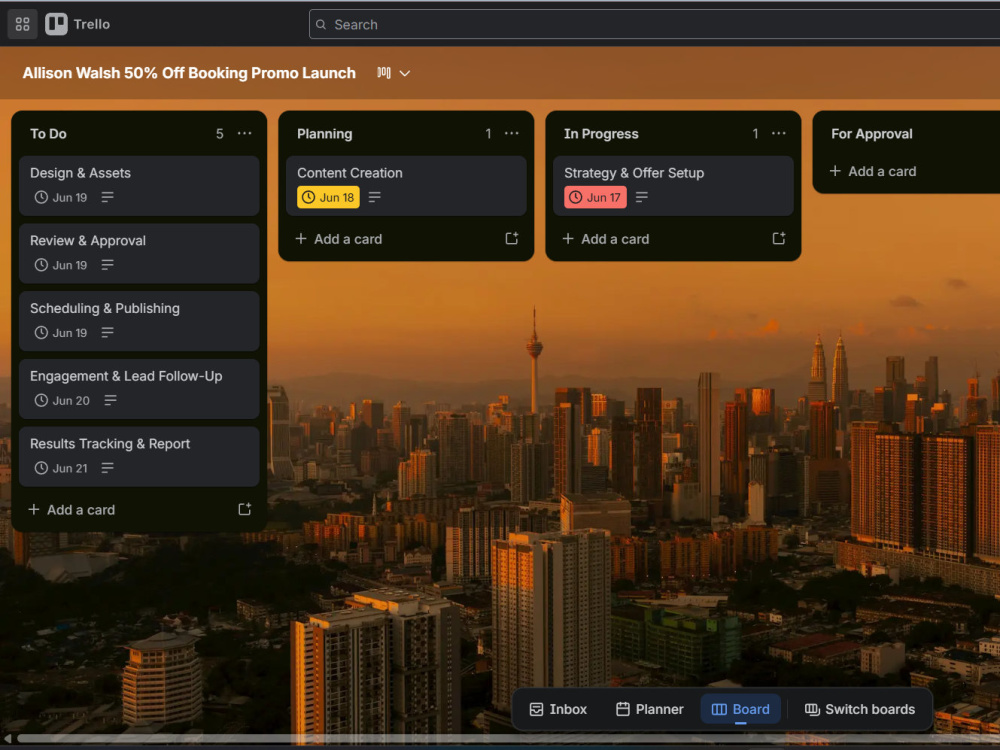
Task: Click description icon on Strategy & Offer Setup card
Action: click(642, 197)
